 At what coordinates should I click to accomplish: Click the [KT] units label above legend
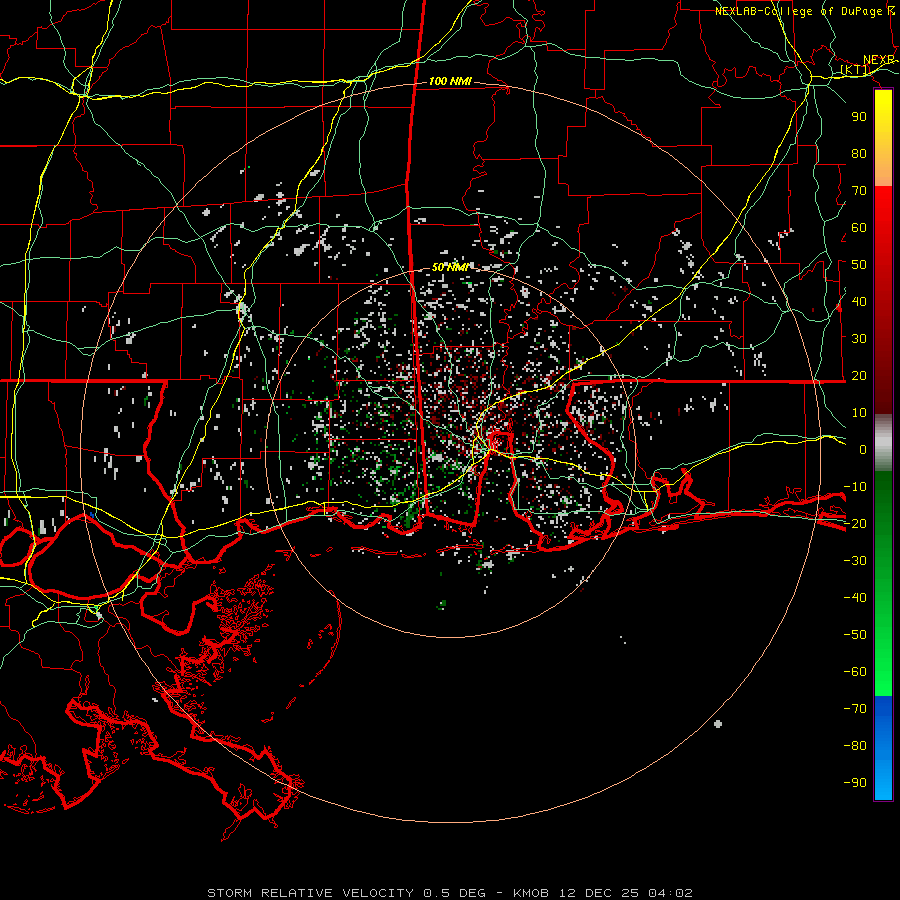point(855,70)
